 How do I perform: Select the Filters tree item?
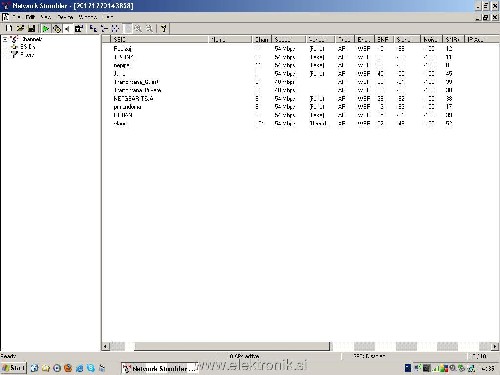pyautogui.click(x=27, y=55)
